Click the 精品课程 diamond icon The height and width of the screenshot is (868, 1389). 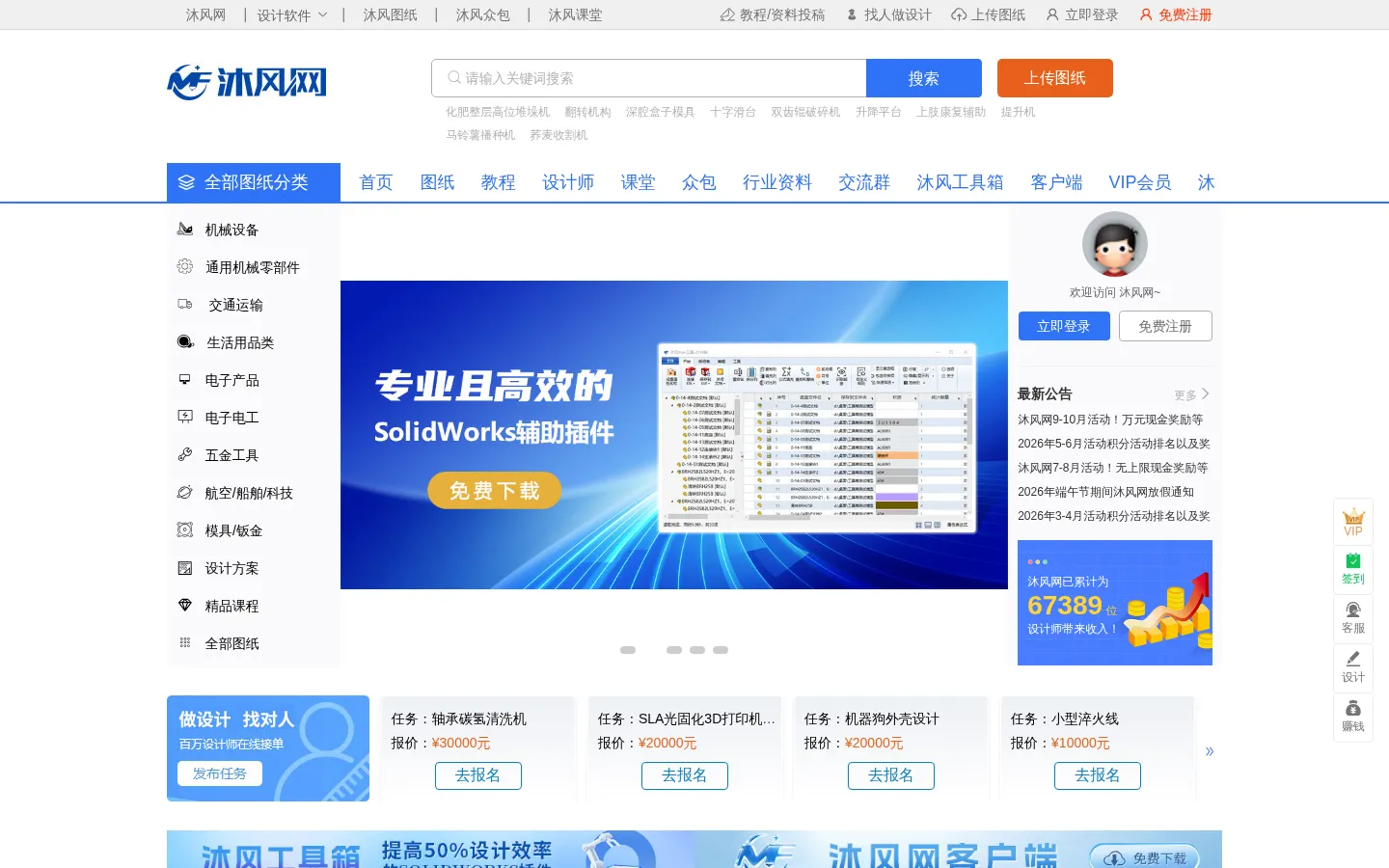point(185,605)
